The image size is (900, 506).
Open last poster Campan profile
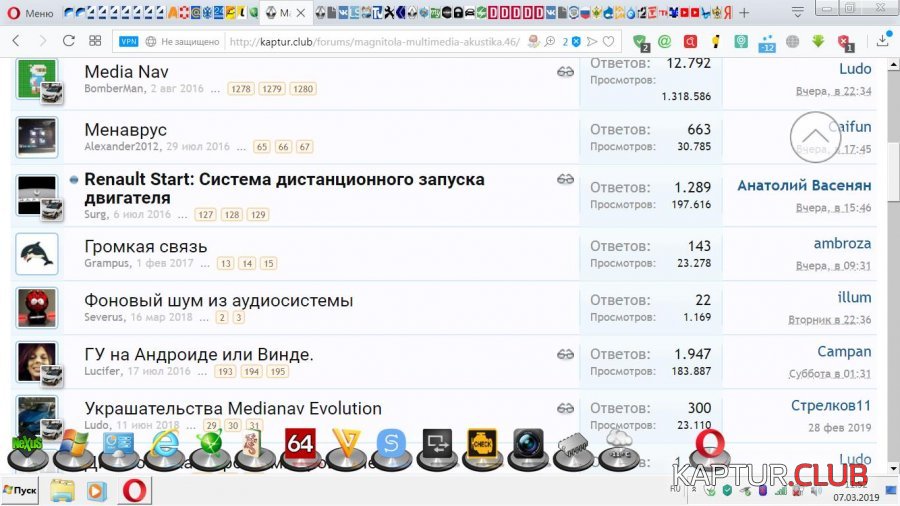click(844, 352)
